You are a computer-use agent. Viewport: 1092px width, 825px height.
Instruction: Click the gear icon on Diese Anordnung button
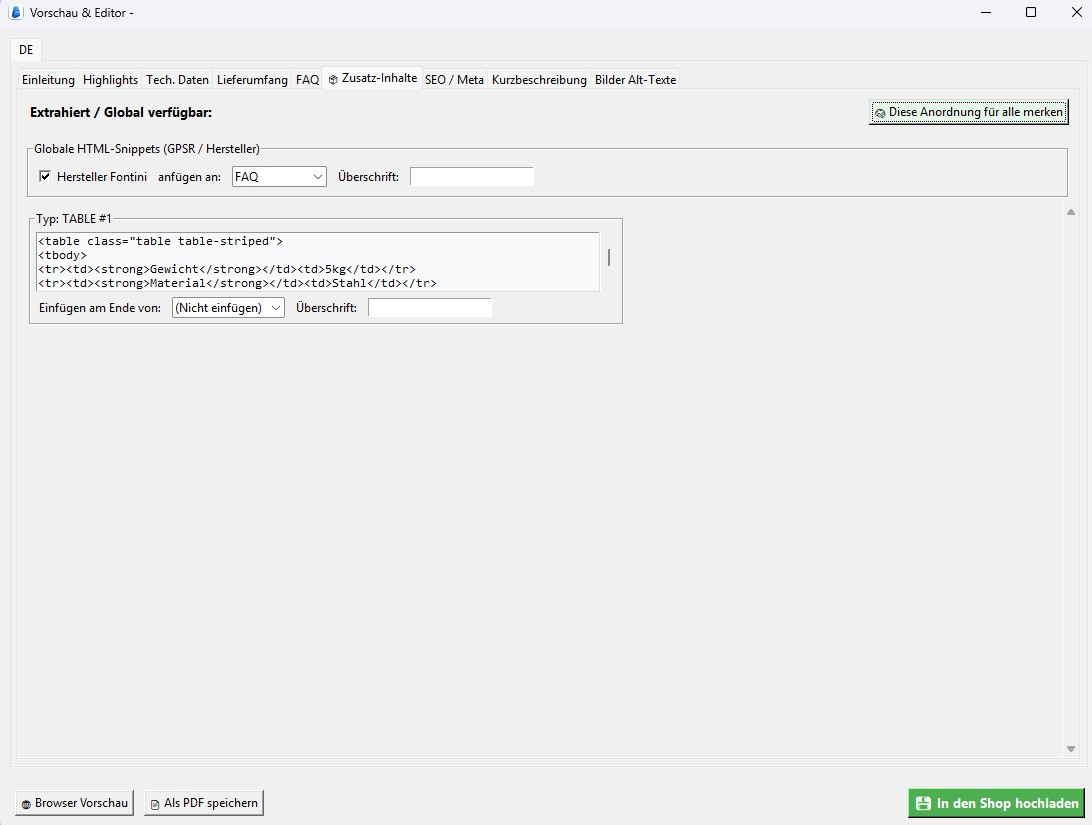tap(880, 112)
